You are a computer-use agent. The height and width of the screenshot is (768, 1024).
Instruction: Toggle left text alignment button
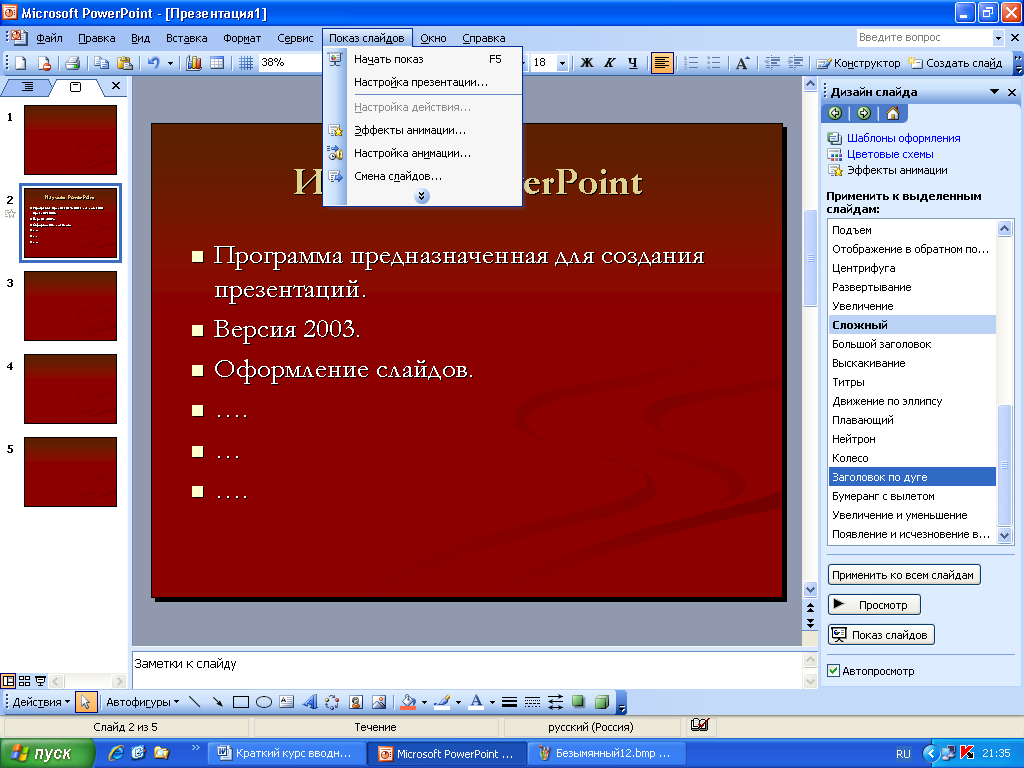pyautogui.click(x=662, y=63)
